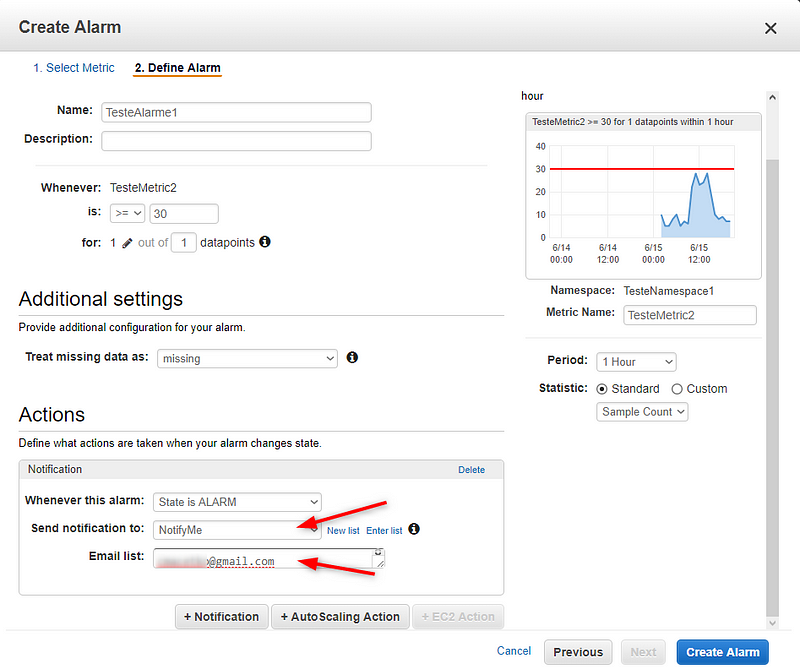Click the info icon next to datapoints
Screen dimensions: 800x669
pyautogui.click(x=265, y=242)
